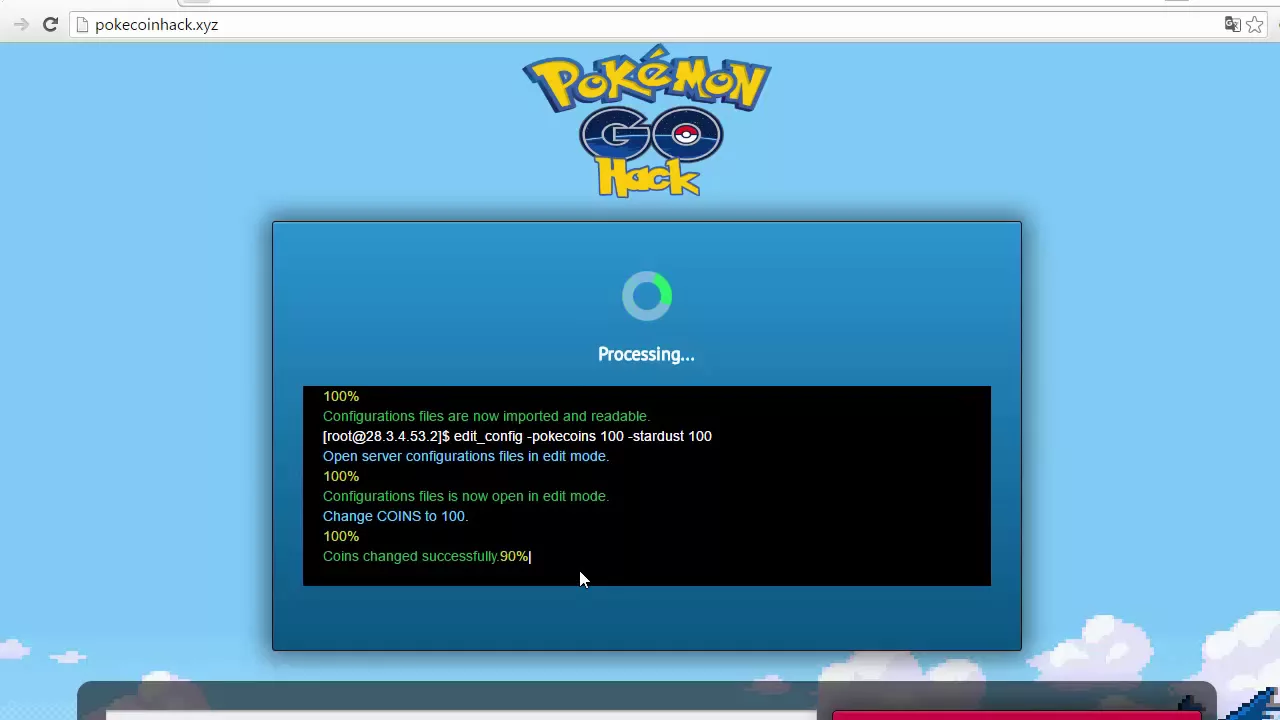Click the yellow 90% progress value

pos(514,556)
